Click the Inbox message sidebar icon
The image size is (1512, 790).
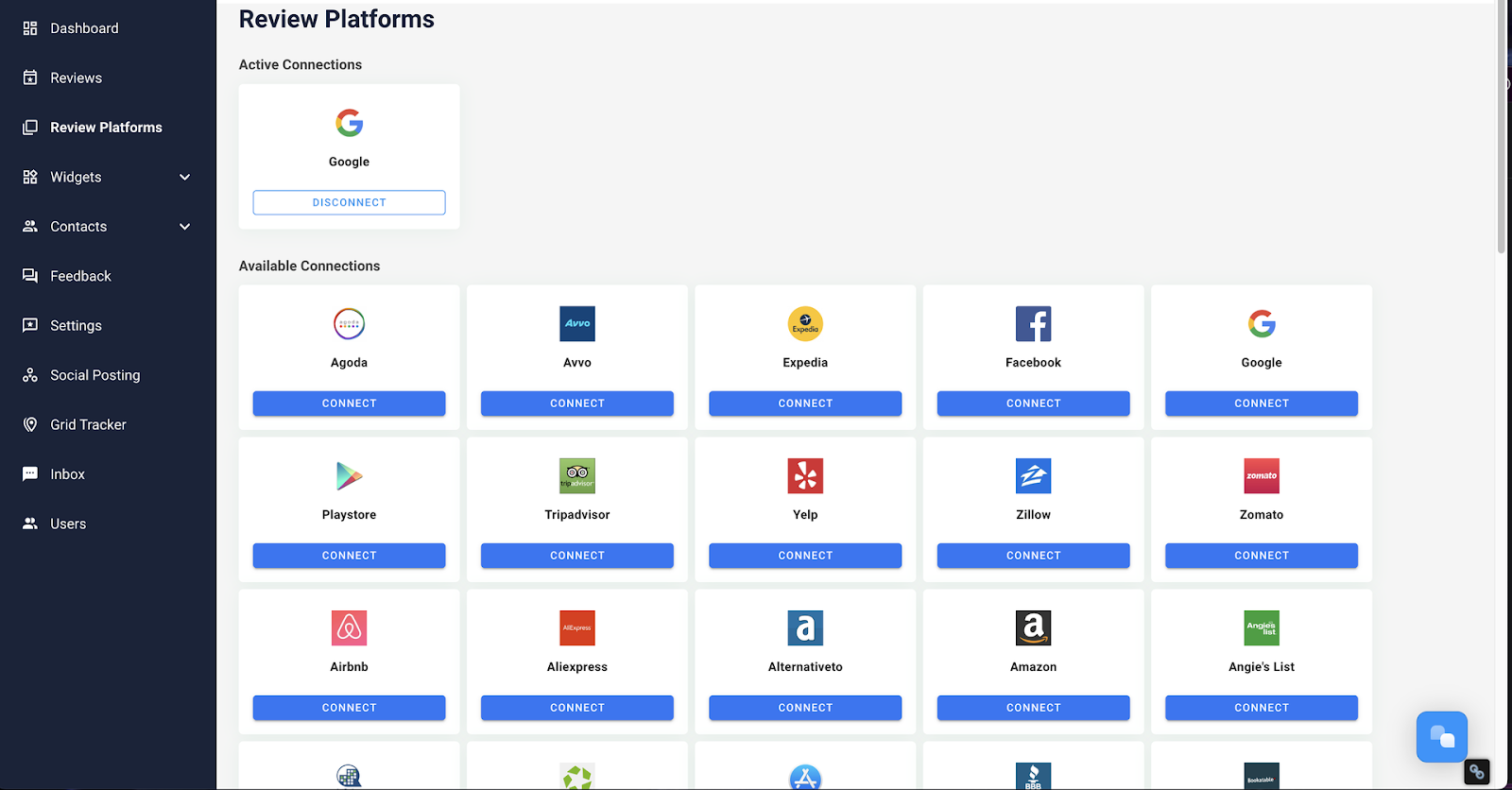(x=30, y=474)
